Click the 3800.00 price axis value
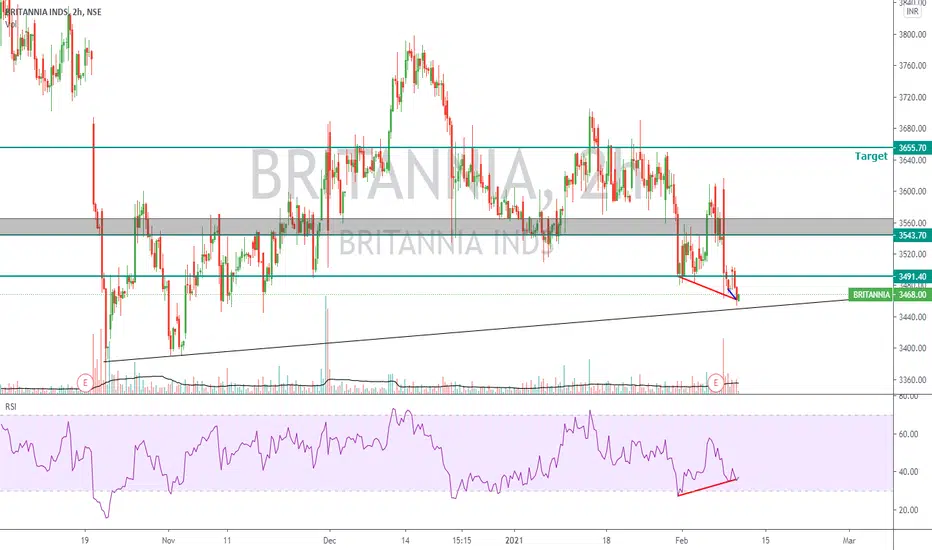 (912, 34)
